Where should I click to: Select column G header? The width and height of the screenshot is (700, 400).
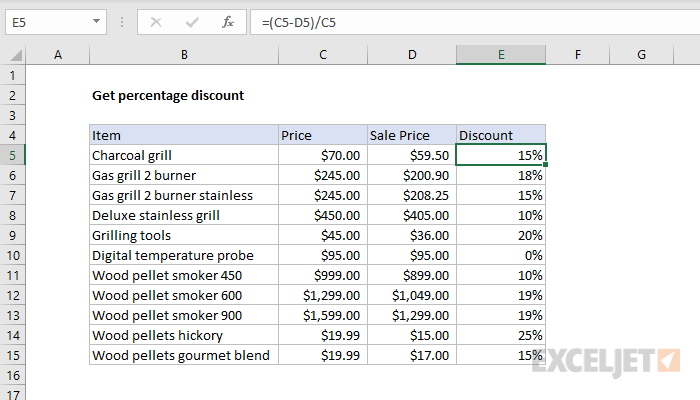[x=641, y=55]
